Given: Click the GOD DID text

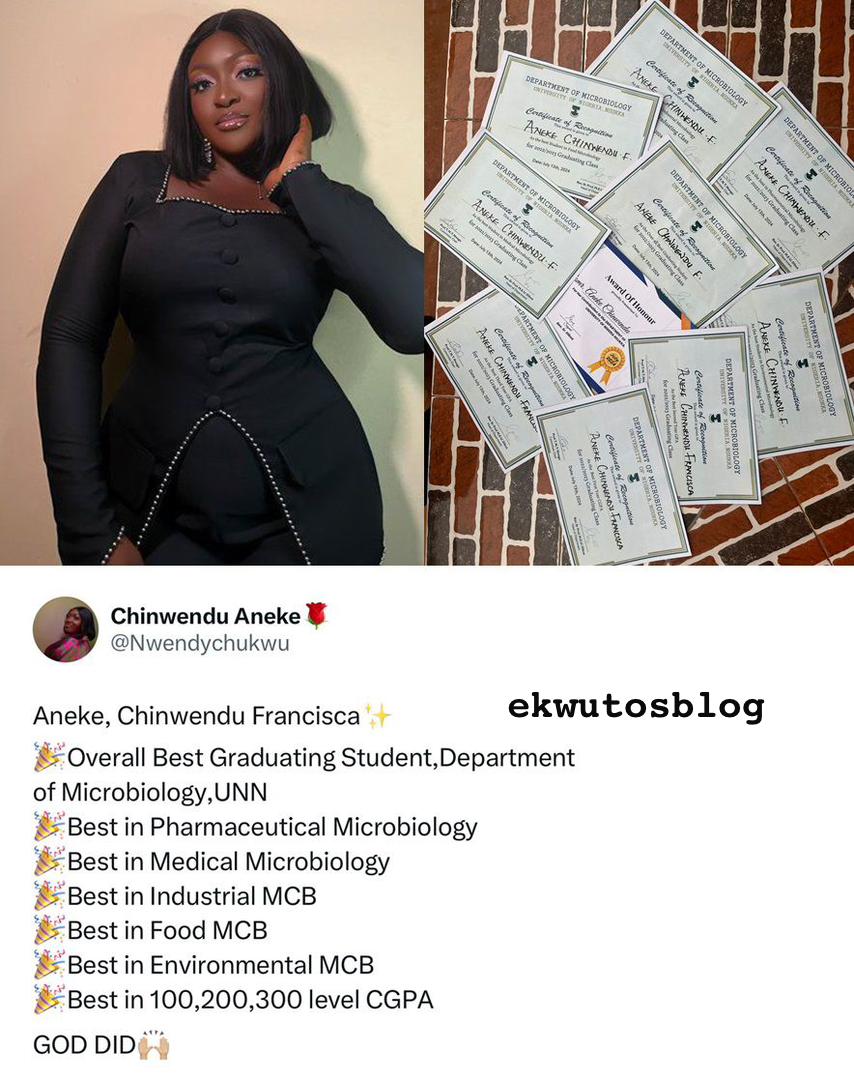Looking at the screenshot, I should coord(84,1045).
